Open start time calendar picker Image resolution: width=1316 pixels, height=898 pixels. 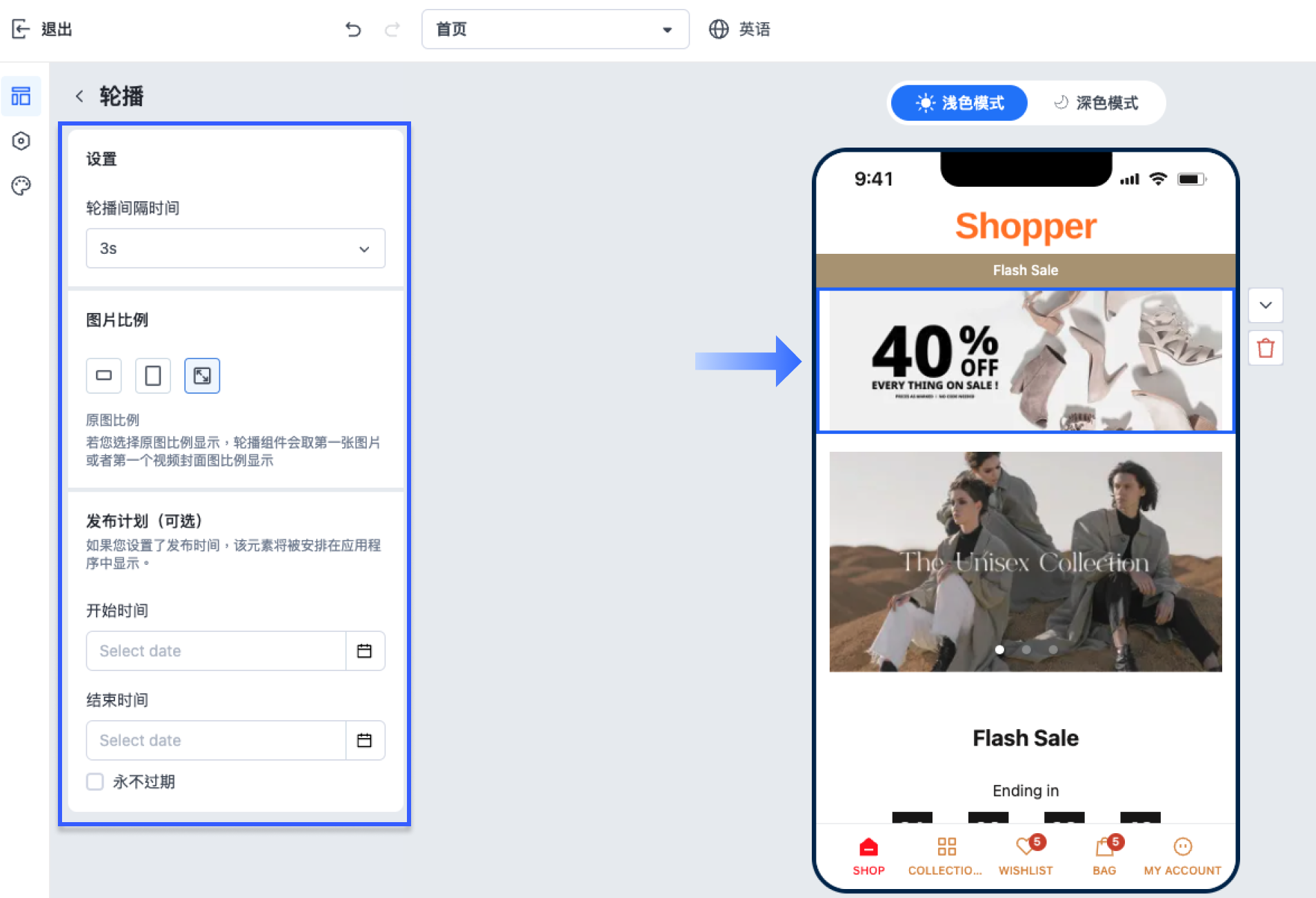(365, 650)
